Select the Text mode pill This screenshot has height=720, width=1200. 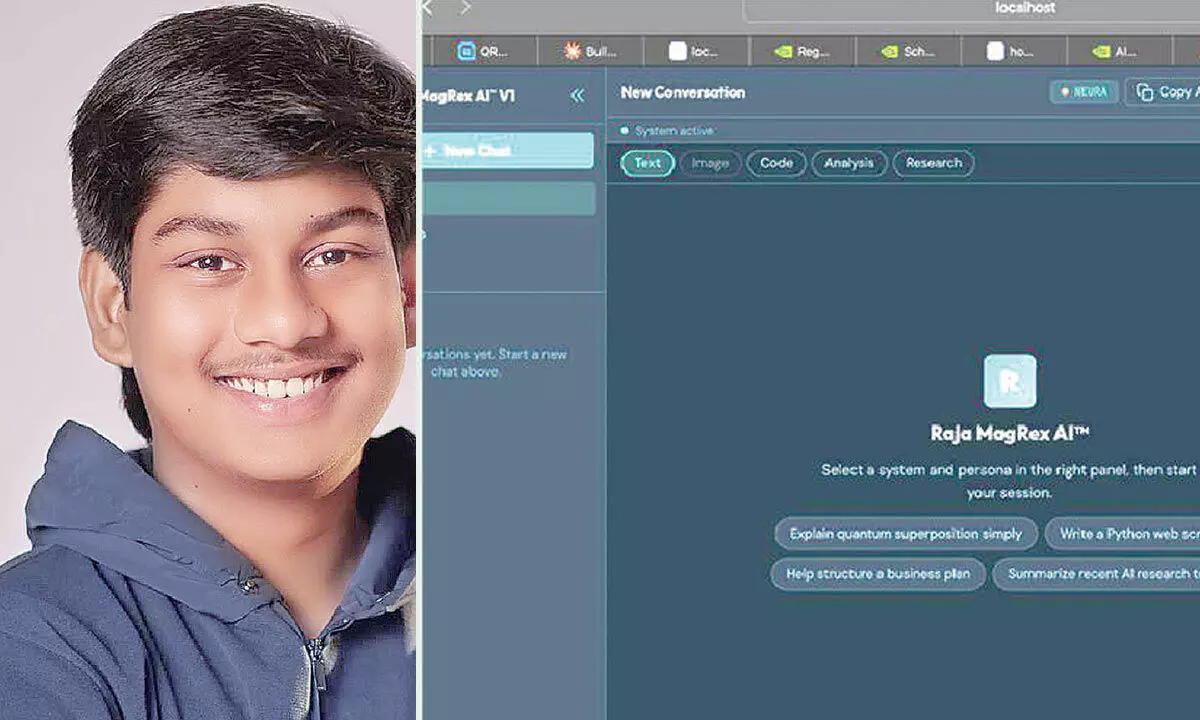click(647, 163)
